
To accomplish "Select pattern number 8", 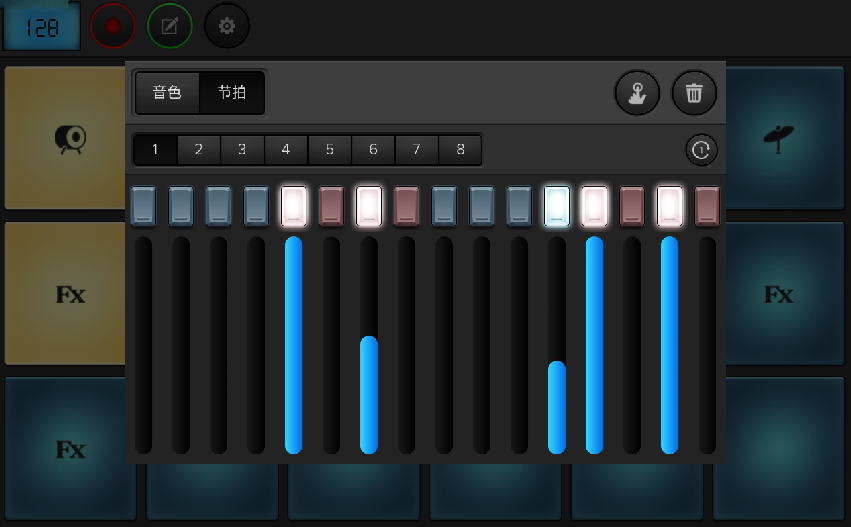I will [460, 150].
